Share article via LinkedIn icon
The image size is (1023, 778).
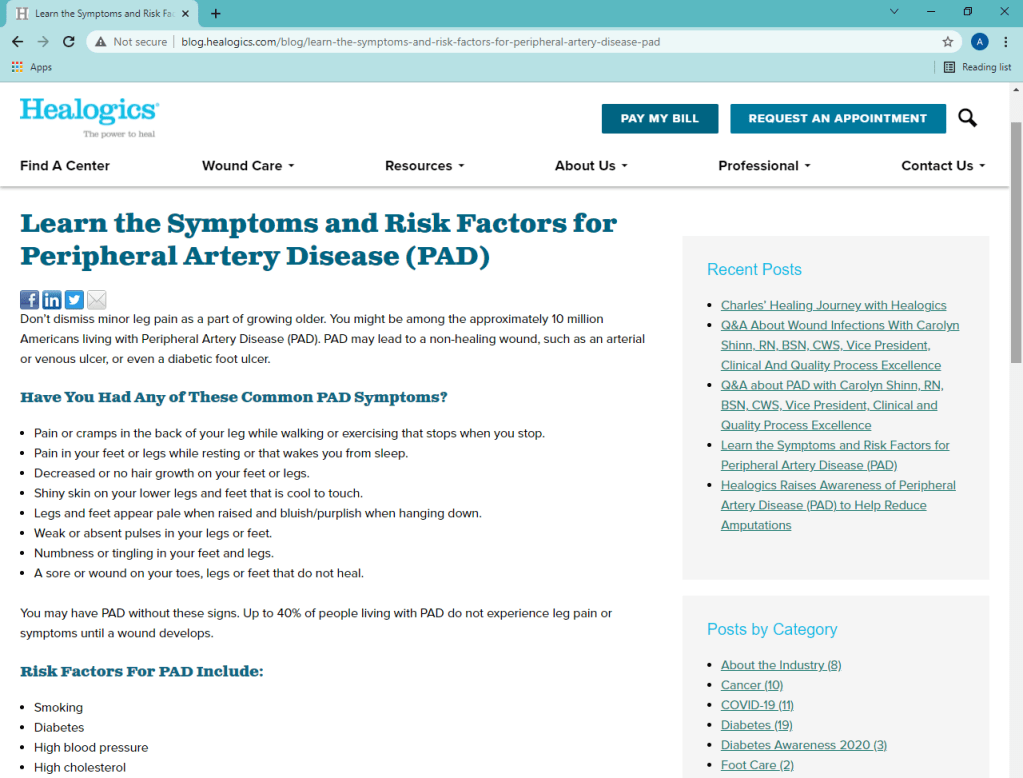pos(51,299)
